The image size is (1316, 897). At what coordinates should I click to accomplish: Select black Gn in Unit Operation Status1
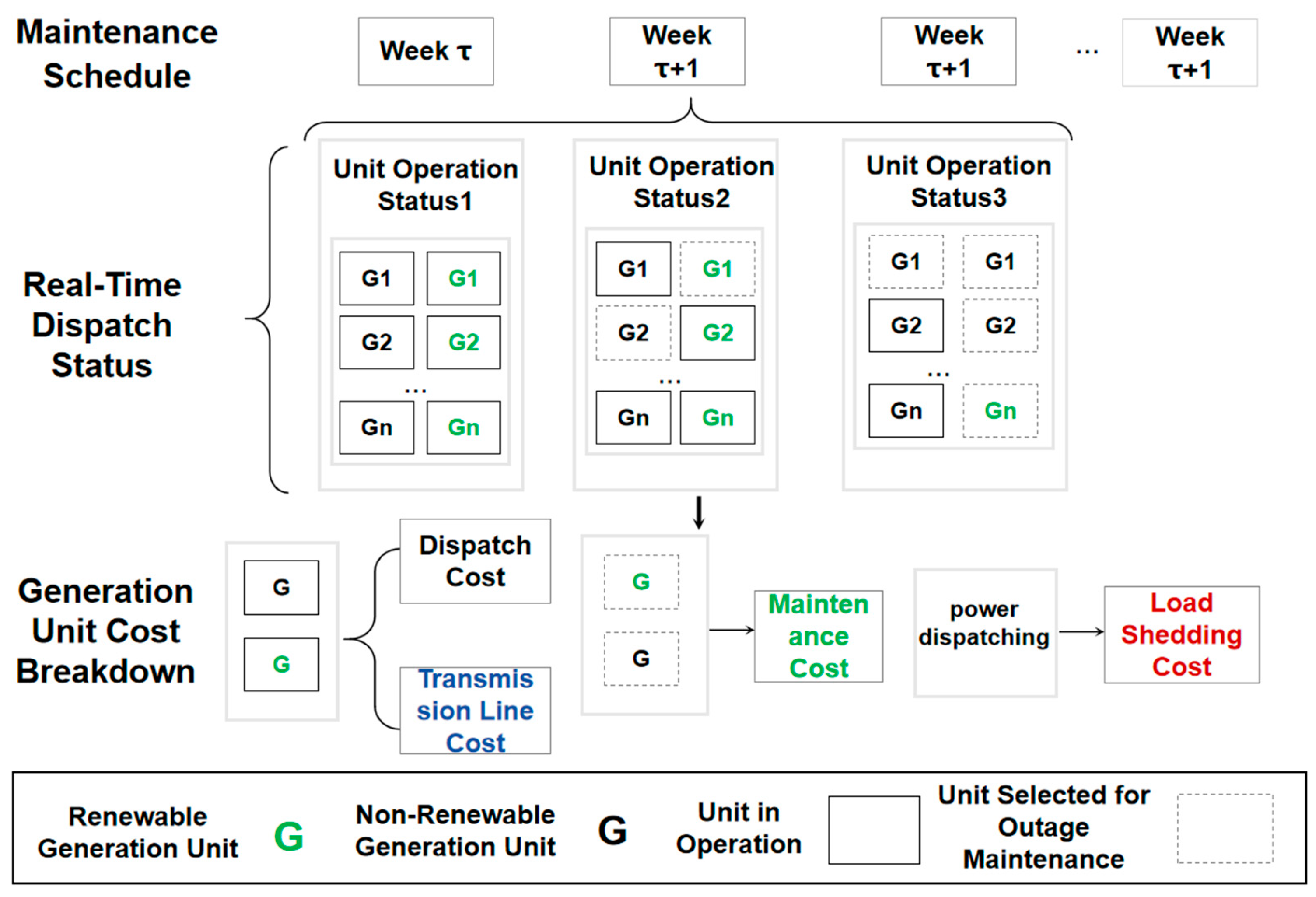click(x=376, y=427)
